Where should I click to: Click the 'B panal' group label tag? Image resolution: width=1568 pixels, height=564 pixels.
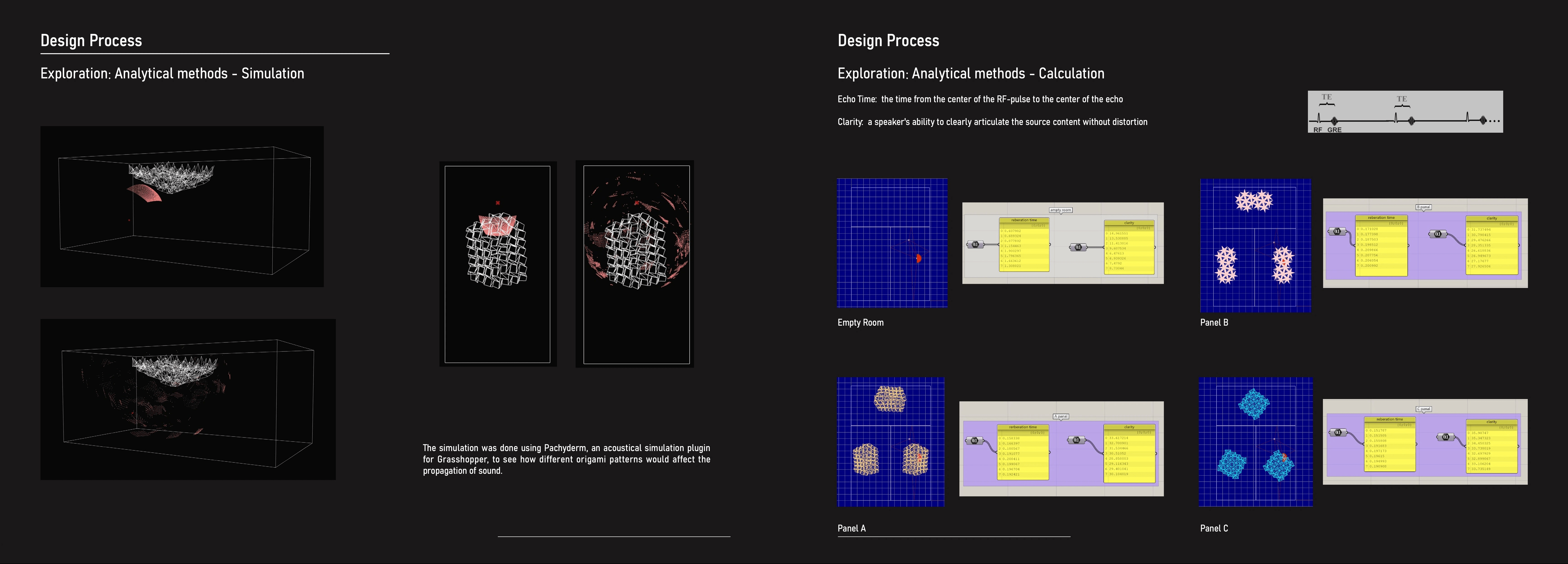(x=1424, y=207)
